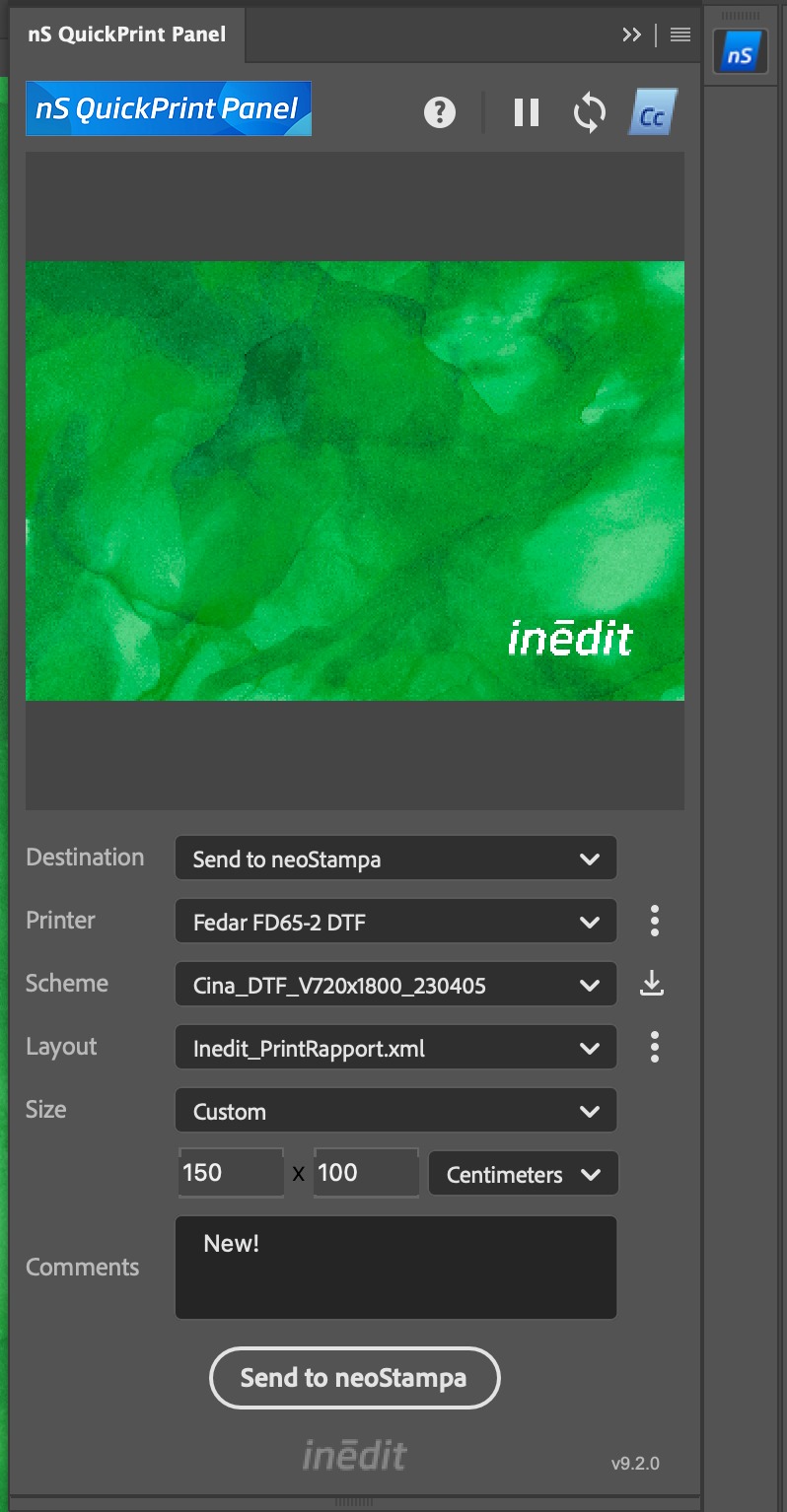Screen dimensions: 787x1512
Task: Open the Centimeters units dropdown
Action: [524, 1174]
